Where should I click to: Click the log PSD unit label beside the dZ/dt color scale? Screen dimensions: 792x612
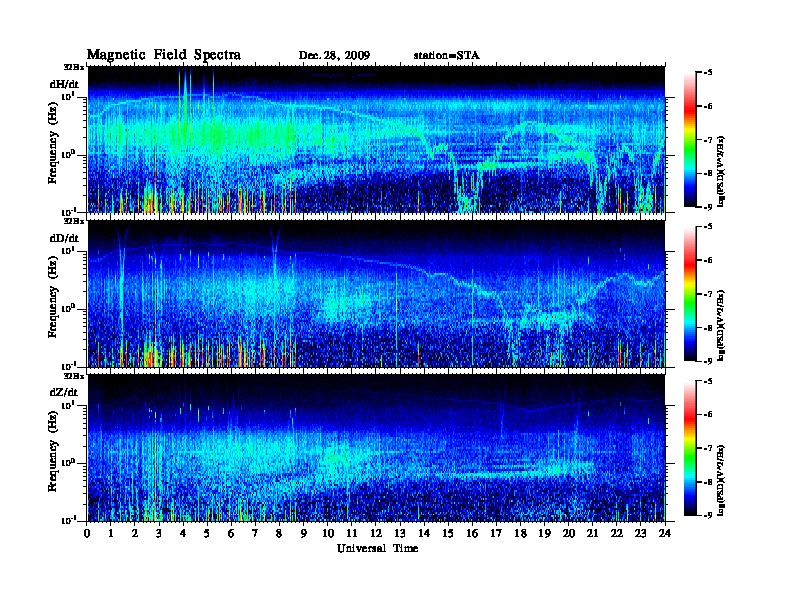tap(722, 480)
